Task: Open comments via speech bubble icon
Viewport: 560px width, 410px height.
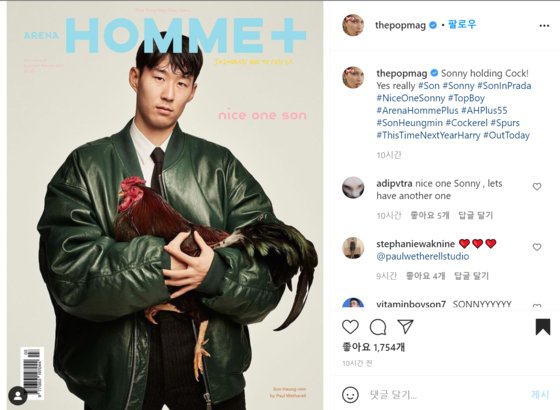Action: pyautogui.click(x=378, y=326)
